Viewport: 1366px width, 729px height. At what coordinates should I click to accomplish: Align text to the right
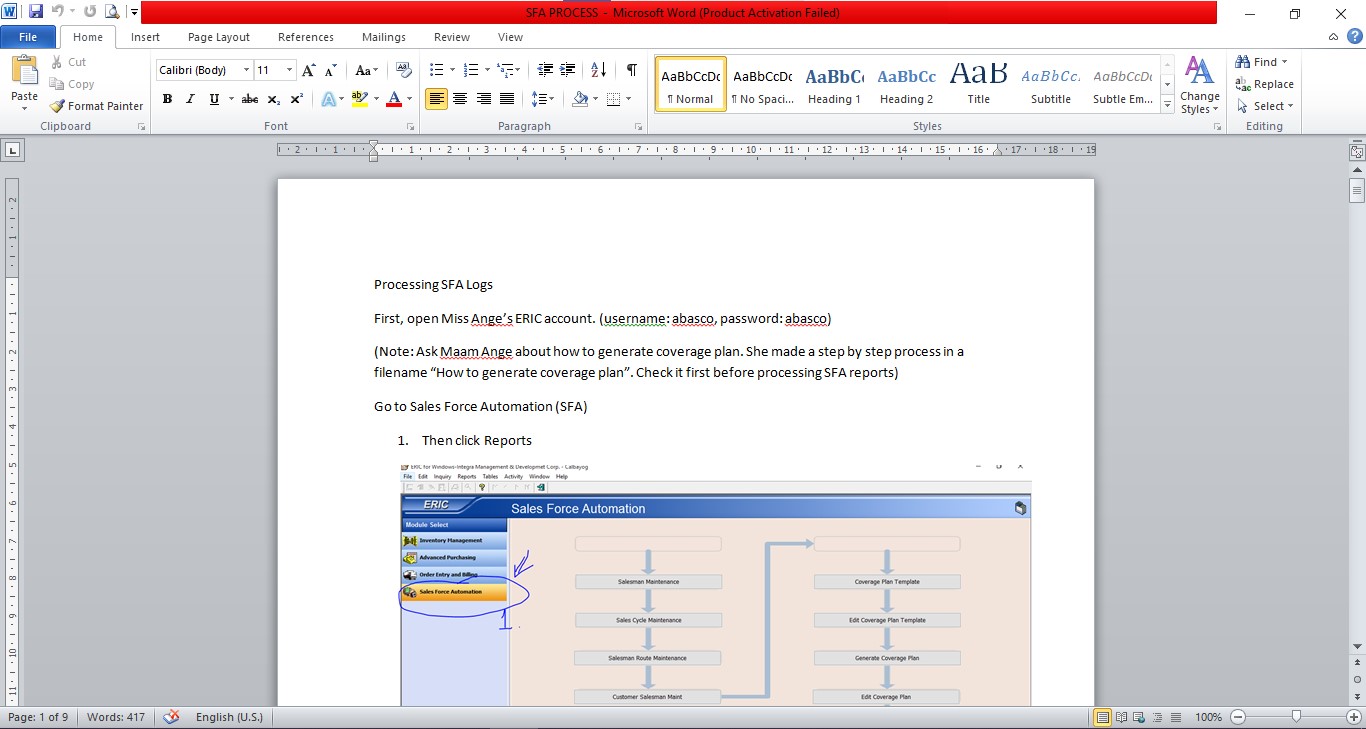coord(483,99)
